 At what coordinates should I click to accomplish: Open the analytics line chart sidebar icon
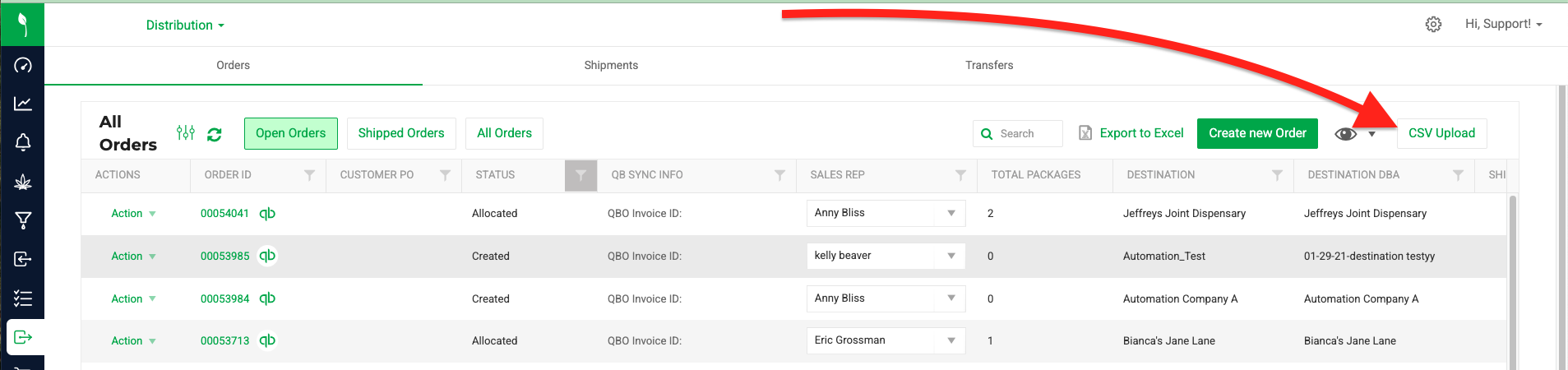tap(23, 104)
